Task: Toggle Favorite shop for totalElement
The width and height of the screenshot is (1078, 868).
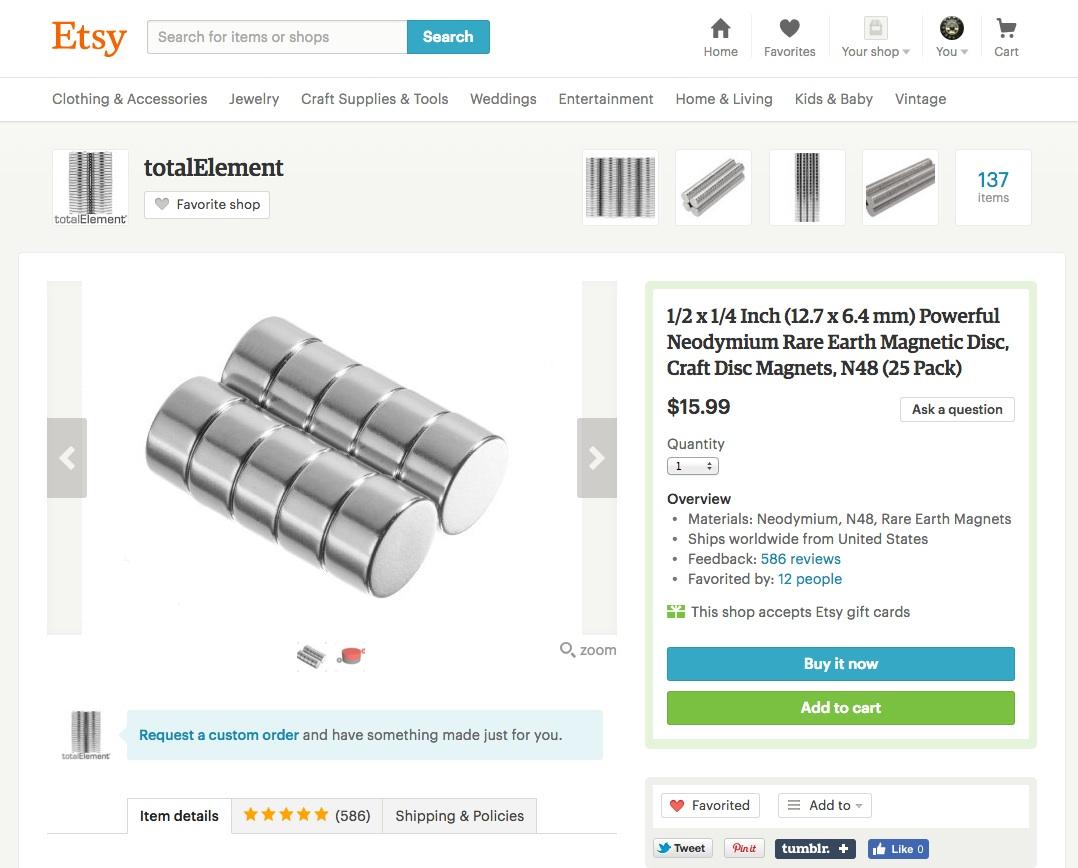Action: (x=207, y=204)
